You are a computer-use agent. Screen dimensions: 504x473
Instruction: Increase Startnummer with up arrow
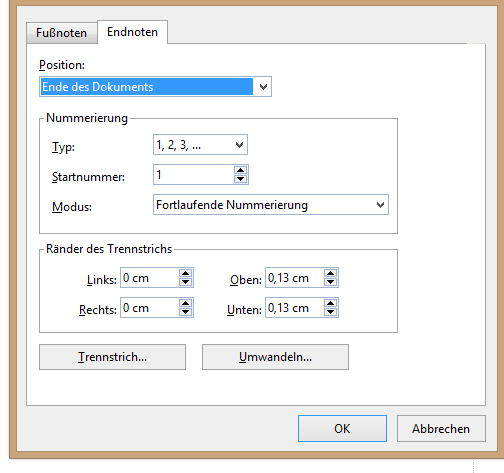(x=240, y=170)
